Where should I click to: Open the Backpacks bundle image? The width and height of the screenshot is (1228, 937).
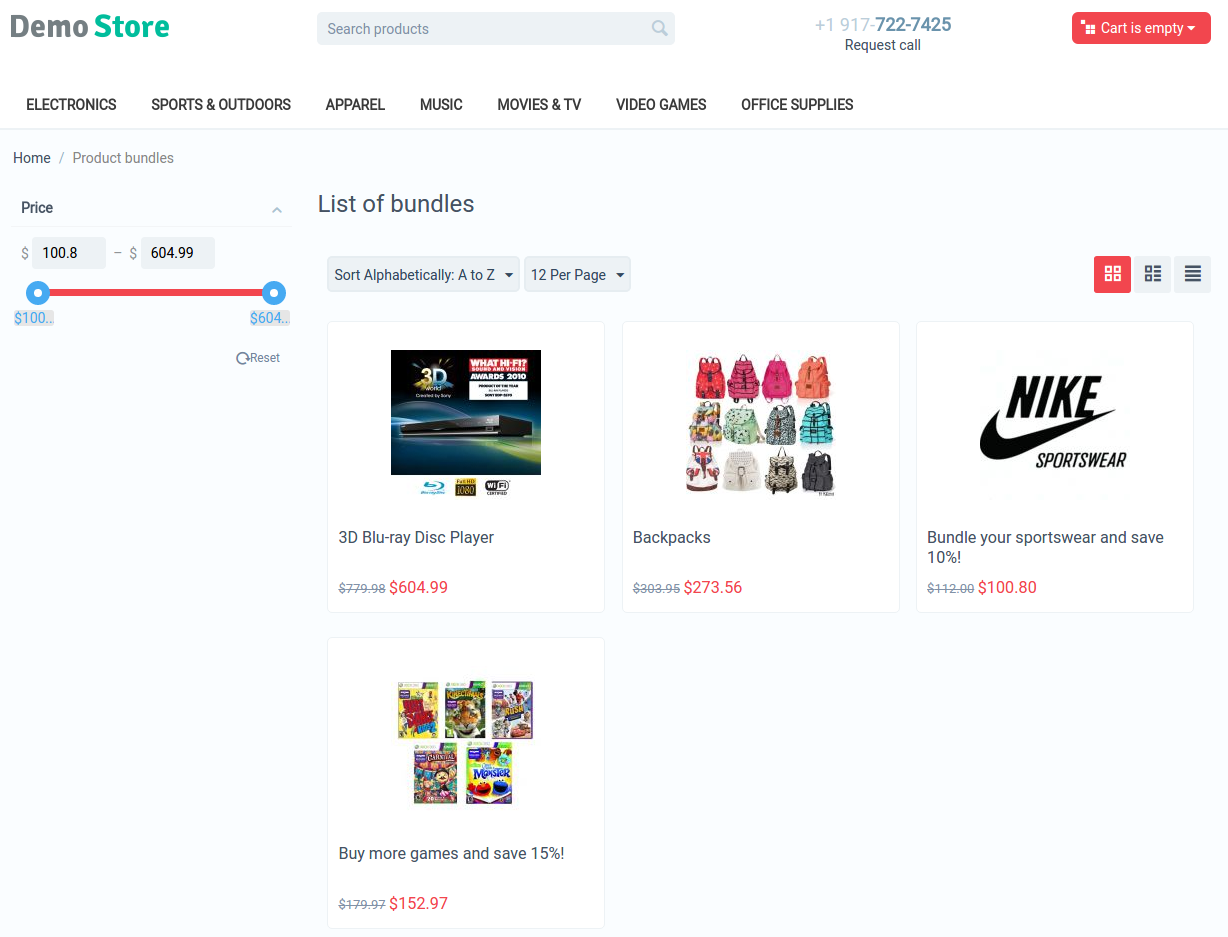tap(760, 423)
